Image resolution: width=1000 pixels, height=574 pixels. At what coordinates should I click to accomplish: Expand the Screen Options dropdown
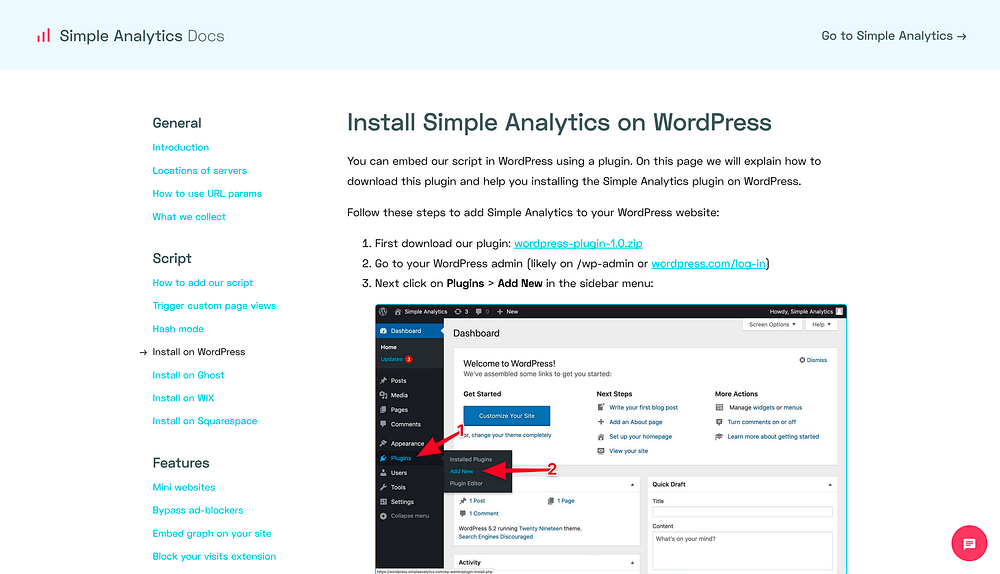coord(772,325)
